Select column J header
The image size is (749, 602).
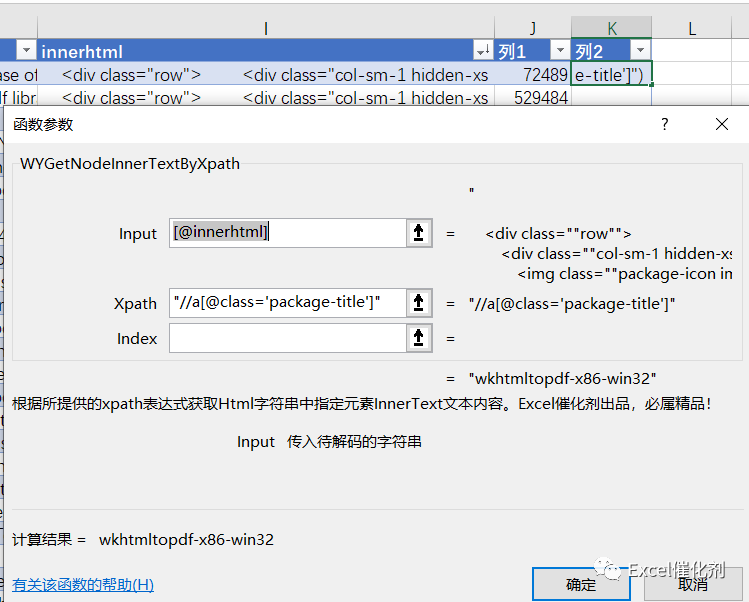[533, 29]
